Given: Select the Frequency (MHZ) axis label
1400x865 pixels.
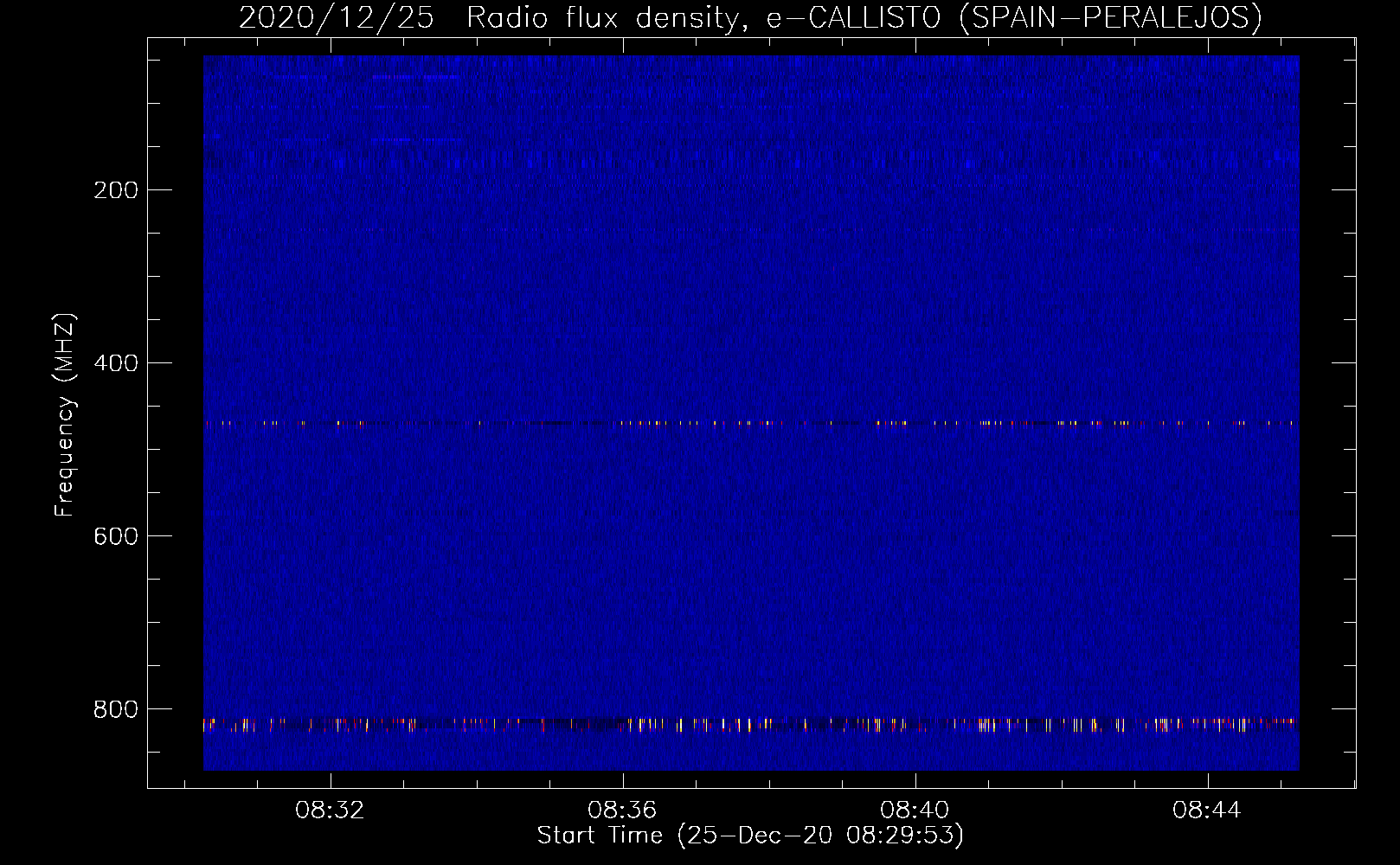Looking at the screenshot, I should (65, 415).
